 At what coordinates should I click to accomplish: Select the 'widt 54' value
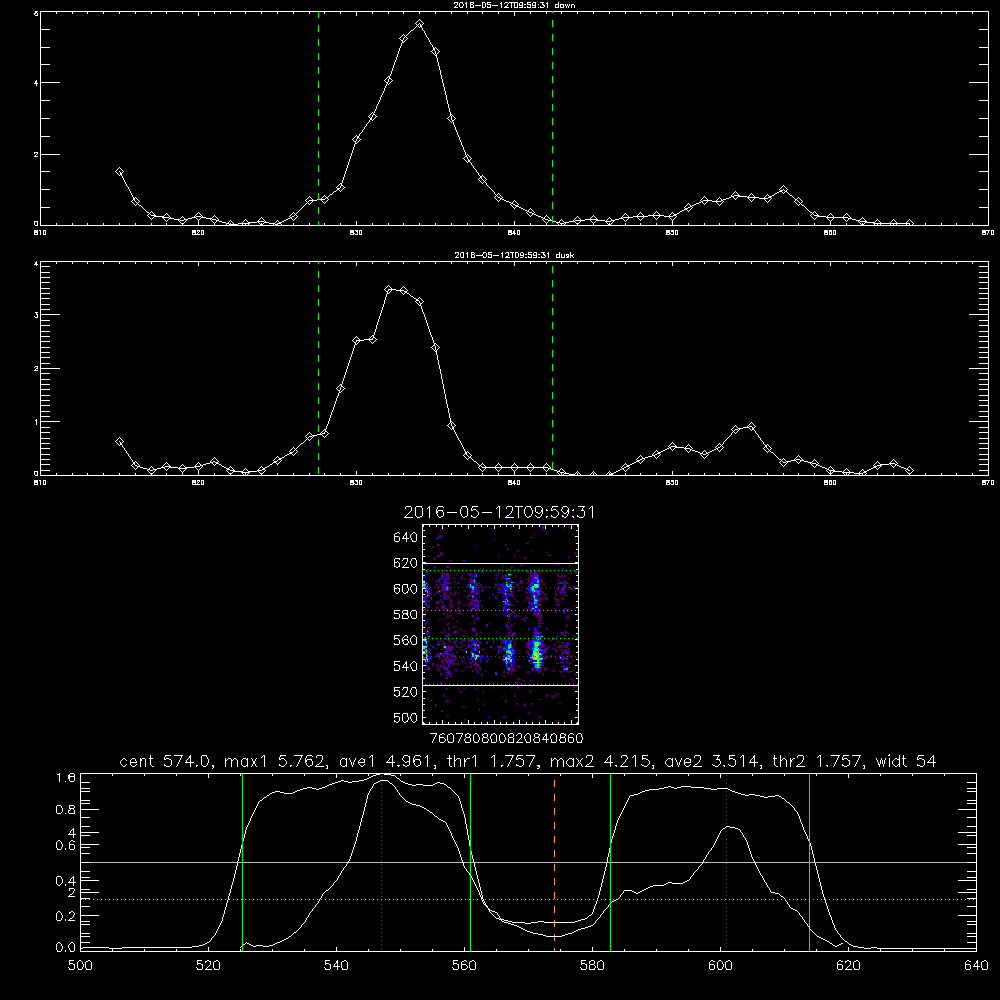(906, 761)
